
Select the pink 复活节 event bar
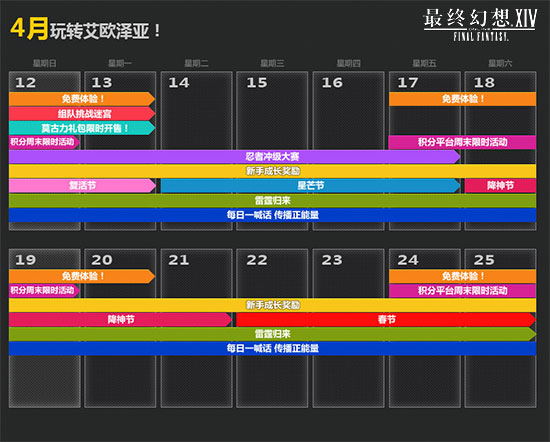coord(82,186)
